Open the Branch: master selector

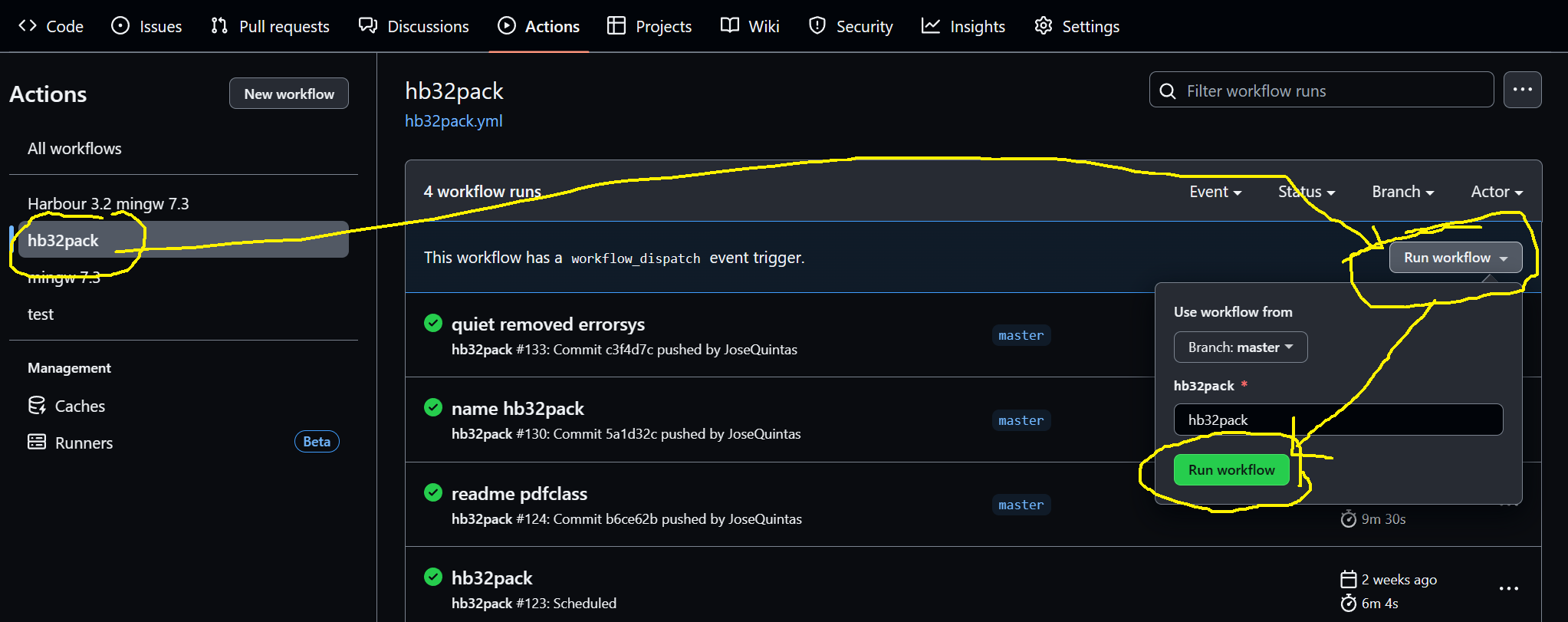coord(1240,347)
